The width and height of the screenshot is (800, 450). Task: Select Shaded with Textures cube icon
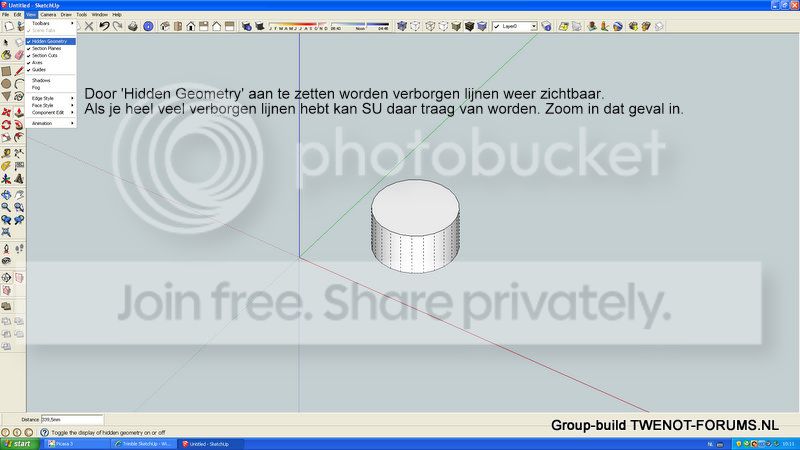(x=469, y=26)
